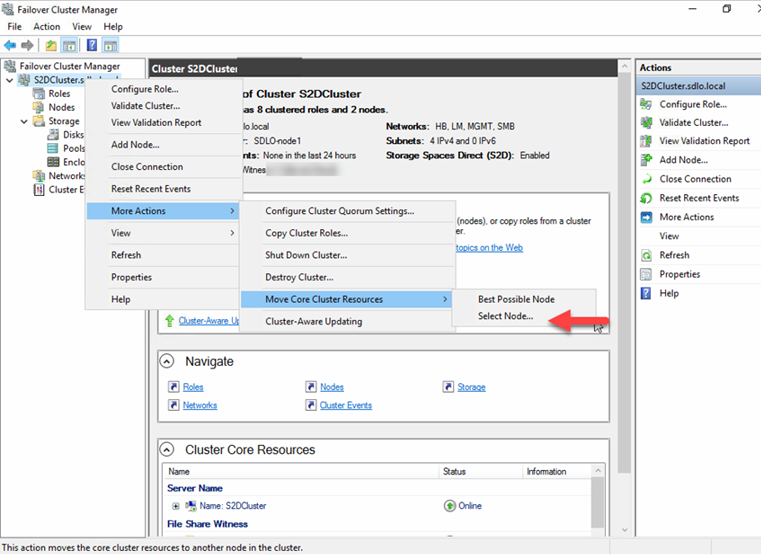
Task: Open the File menu
Action: [x=14, y=27]
